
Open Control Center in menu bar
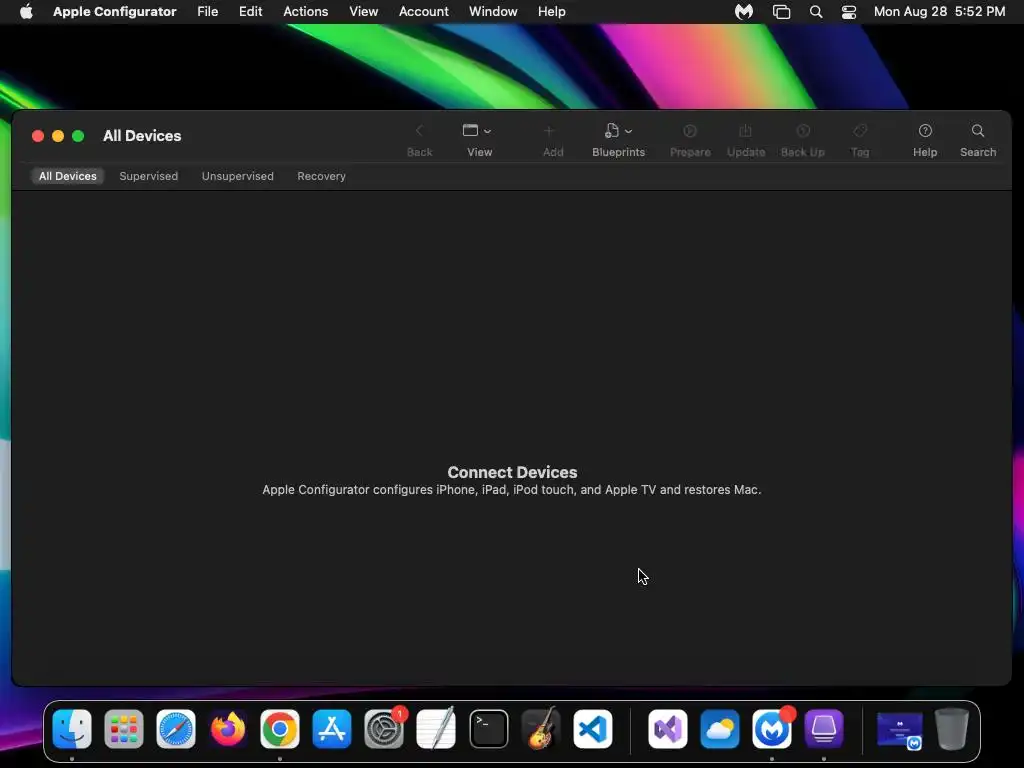click(x=849, y=12)
